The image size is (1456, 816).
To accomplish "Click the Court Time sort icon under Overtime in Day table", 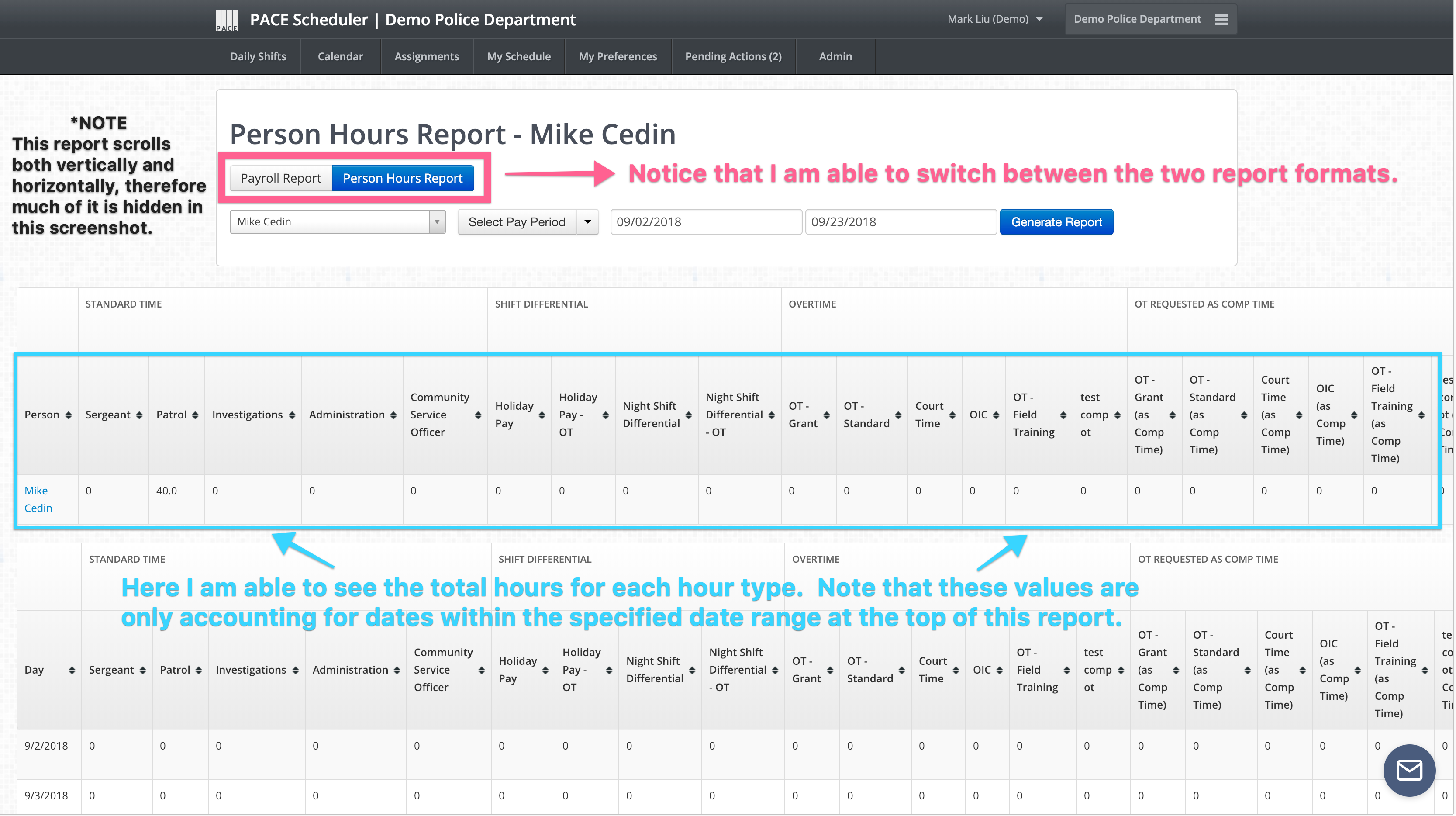I will pyautogui.click(x=956, y=670).
